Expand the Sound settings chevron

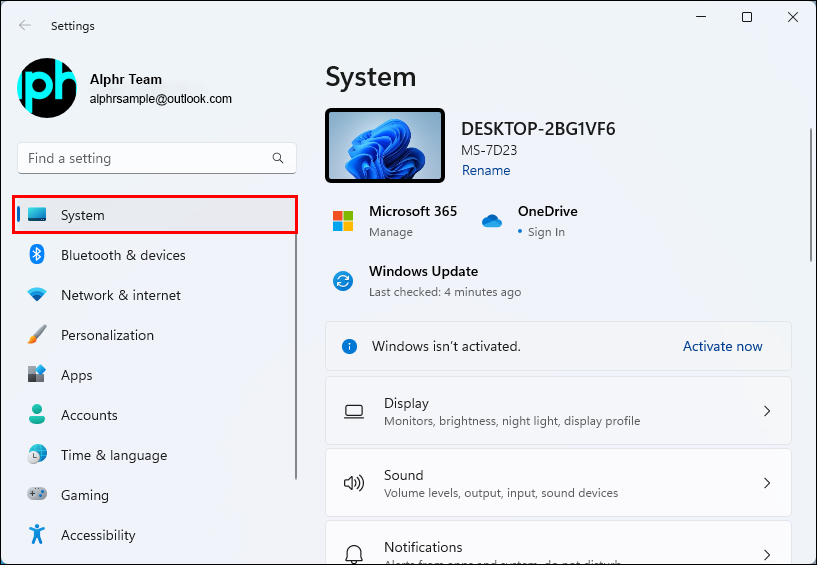pyautogui.click(x=767, y=483)
